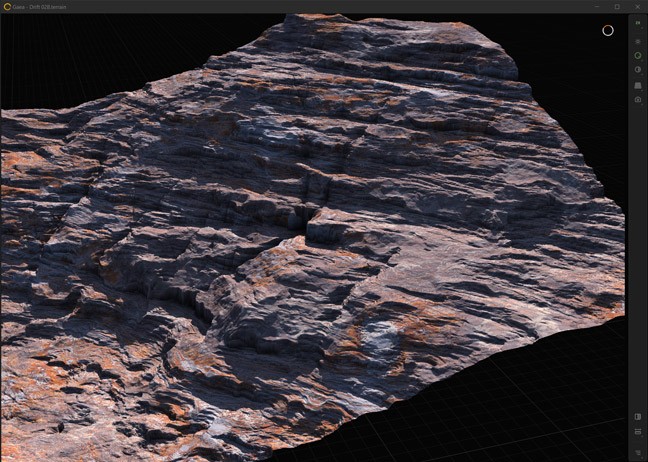Screen dimensions: 648x462
Task: Maximize the Gaea window
Action: coord(617,6)
